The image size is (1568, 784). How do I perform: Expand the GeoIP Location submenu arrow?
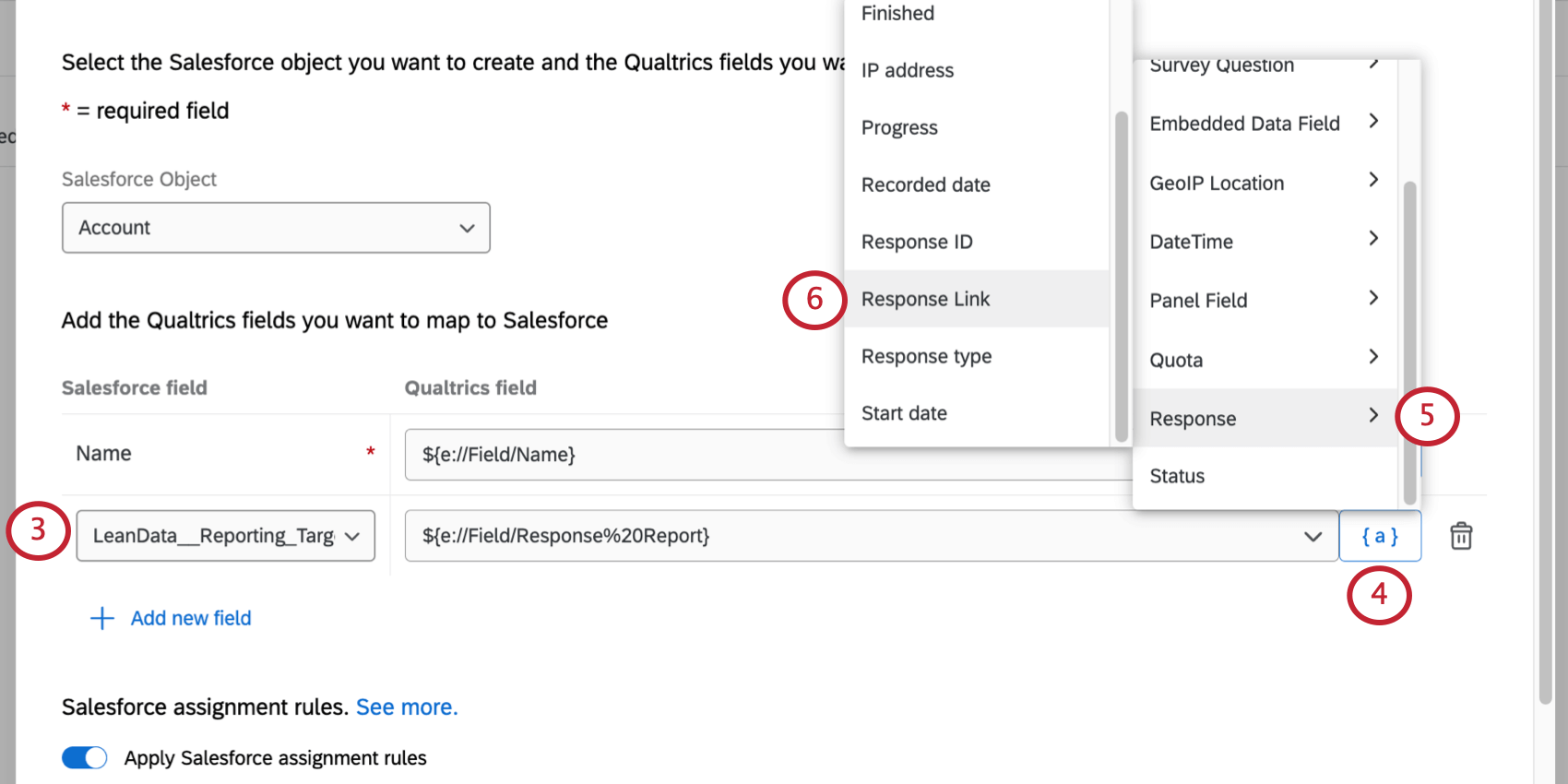pyautogui.click(x=1373, y=180)
